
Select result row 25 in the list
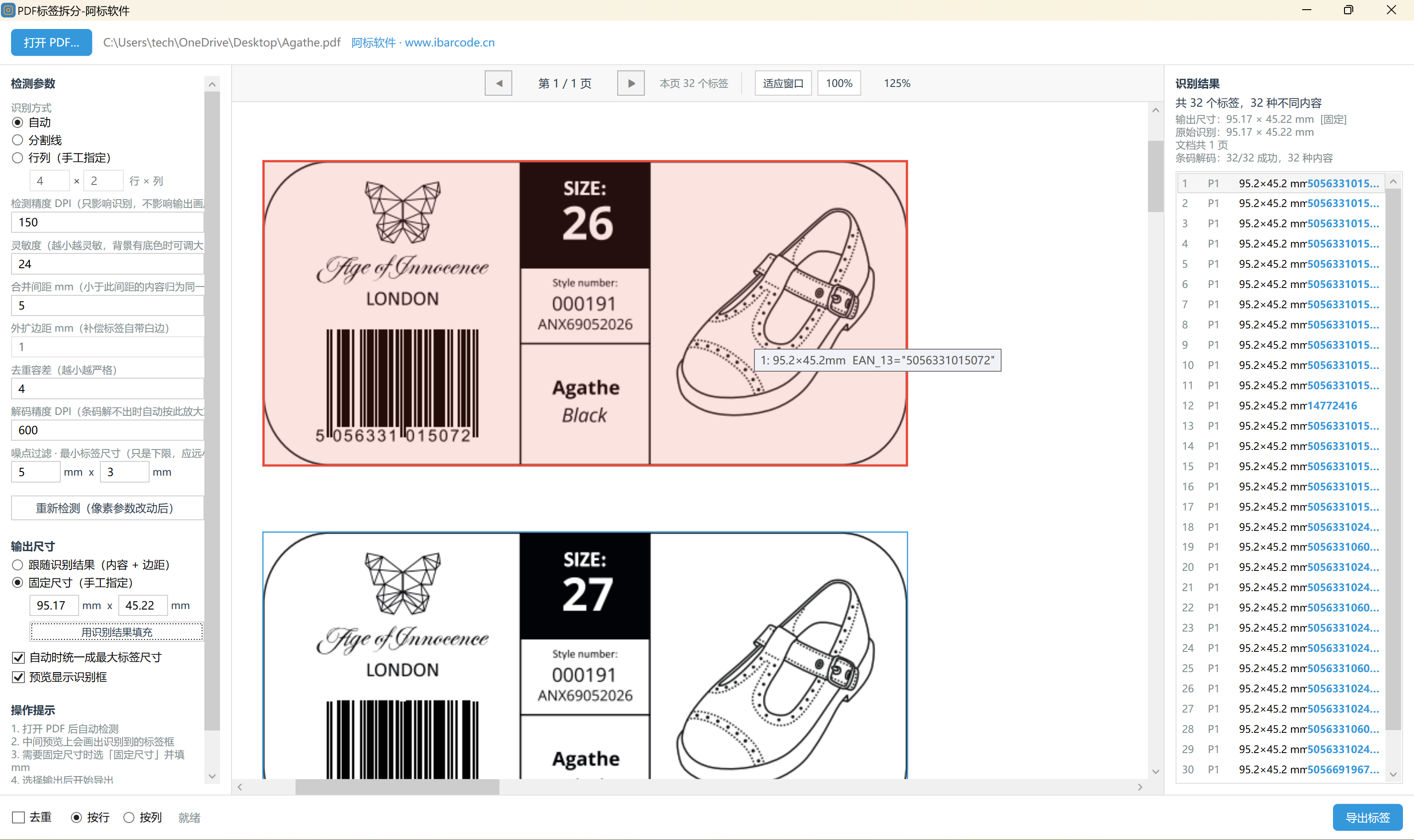1281,668
